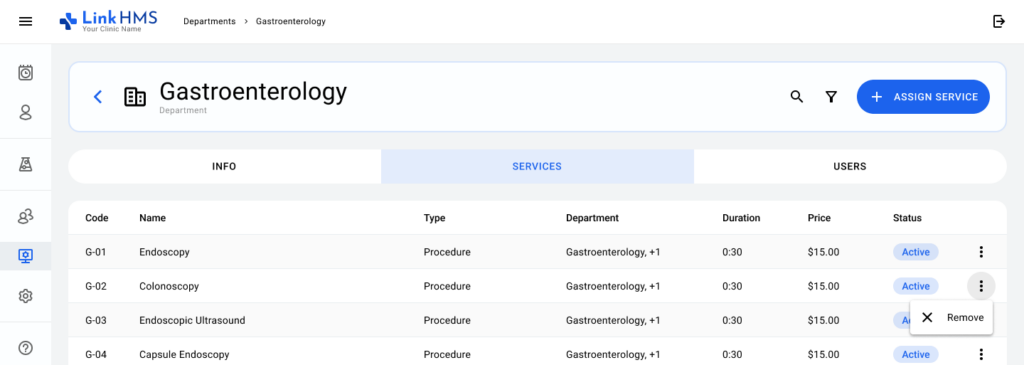Open the settings gear sidebar icon
The image size is (1024, 365).
click(x=25, y=296)
